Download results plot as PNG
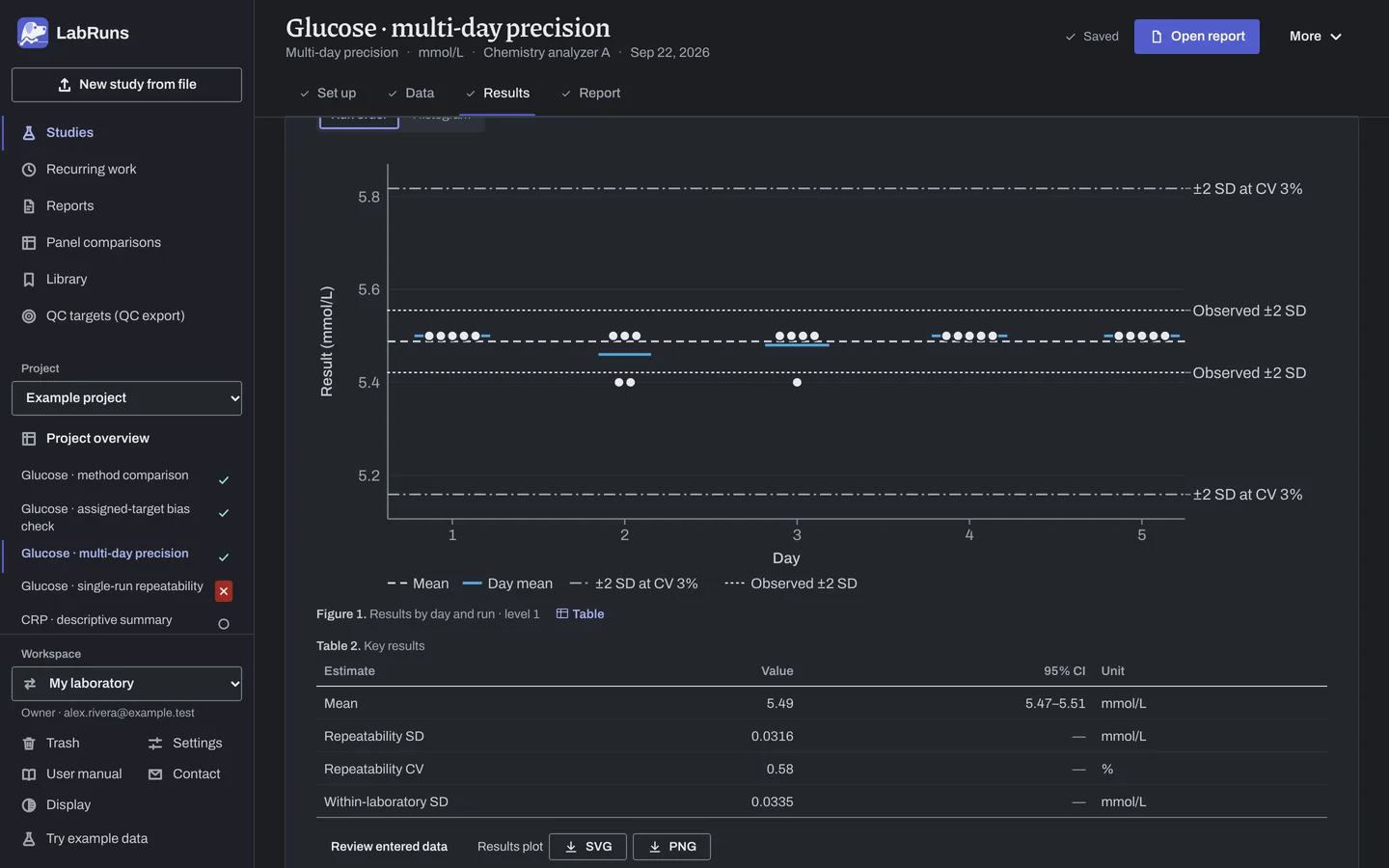Image resolution: width=1389 pixels, height=868 pixels. (x=671, y=847)
